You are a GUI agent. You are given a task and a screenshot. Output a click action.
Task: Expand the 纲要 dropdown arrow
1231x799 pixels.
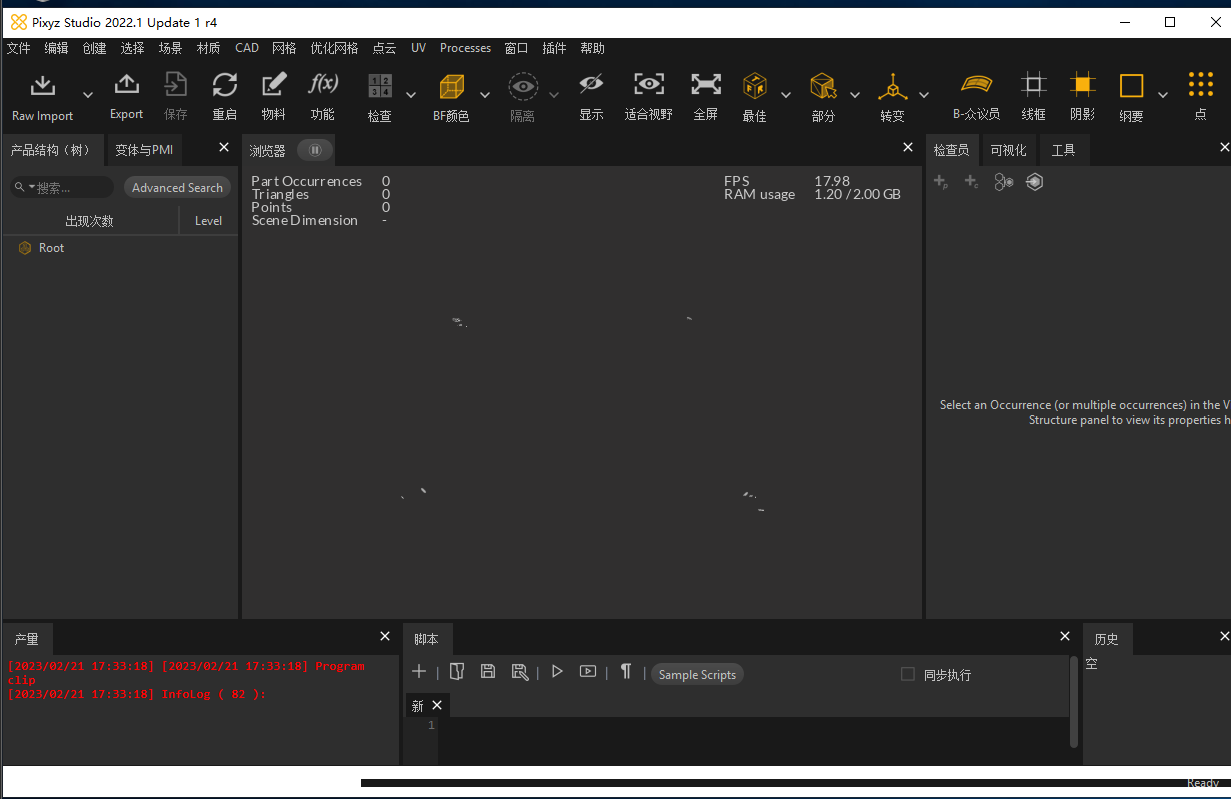tap(1163, 95)
